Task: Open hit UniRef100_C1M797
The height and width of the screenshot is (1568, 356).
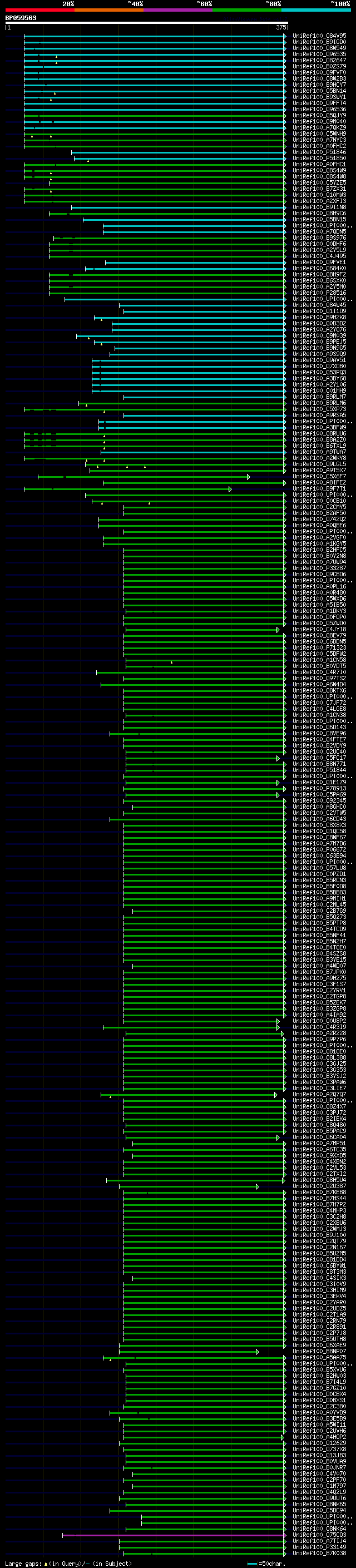Action: (319, 1486)
